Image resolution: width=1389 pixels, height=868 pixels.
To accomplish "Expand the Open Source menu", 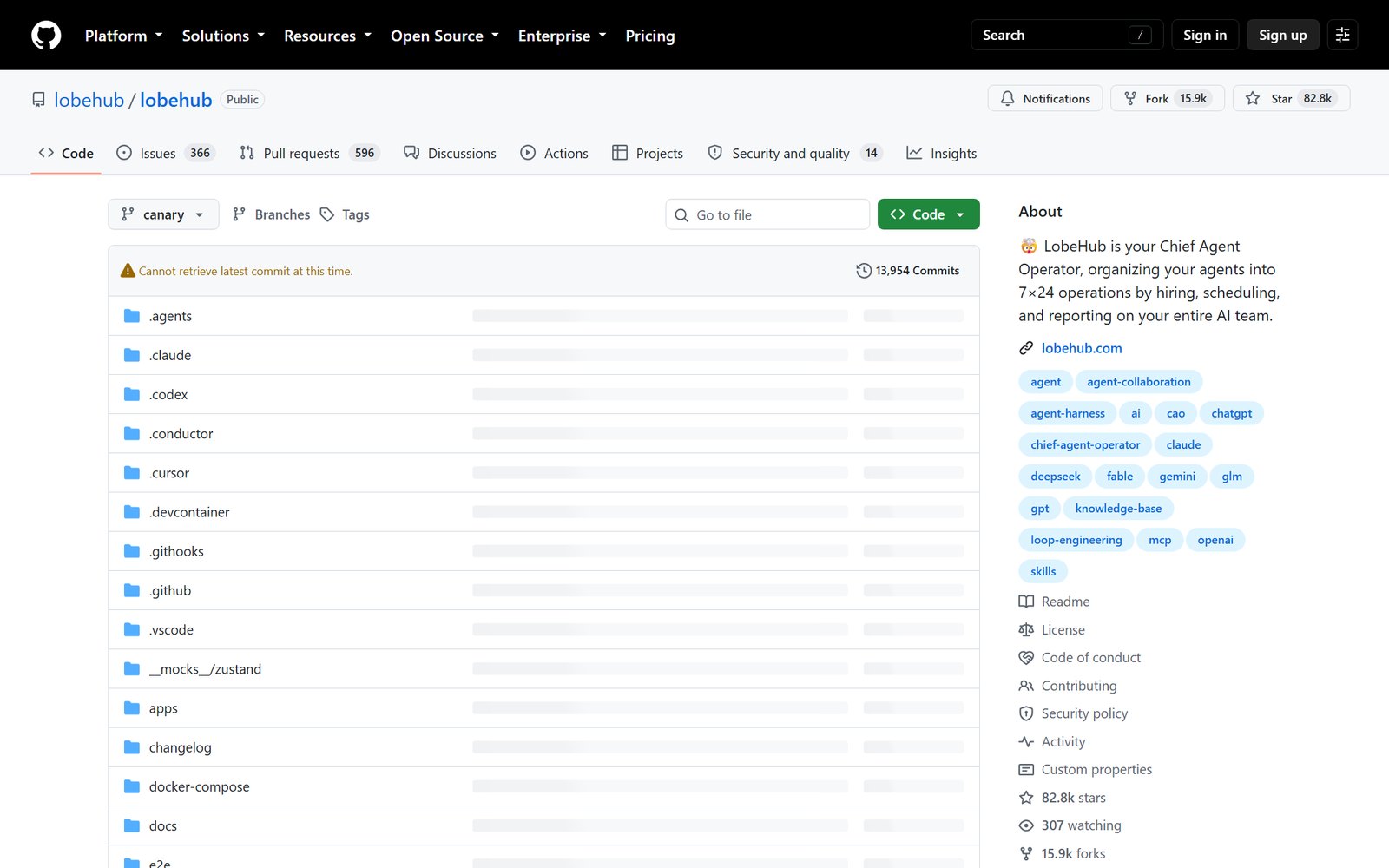I will [444, 36].
